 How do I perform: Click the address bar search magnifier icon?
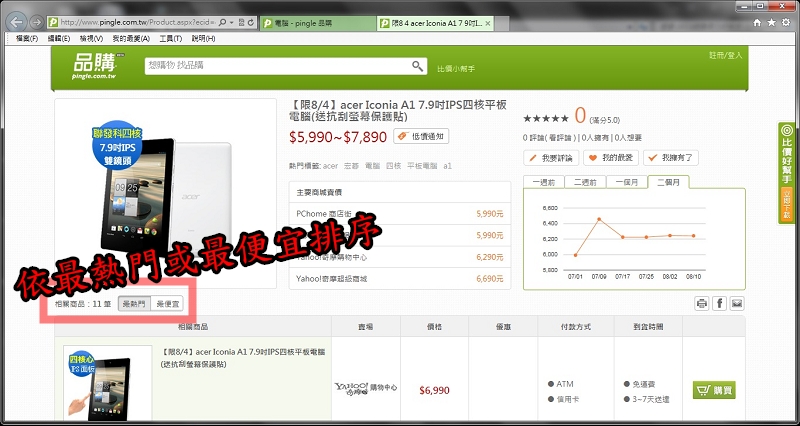point(224,23)
